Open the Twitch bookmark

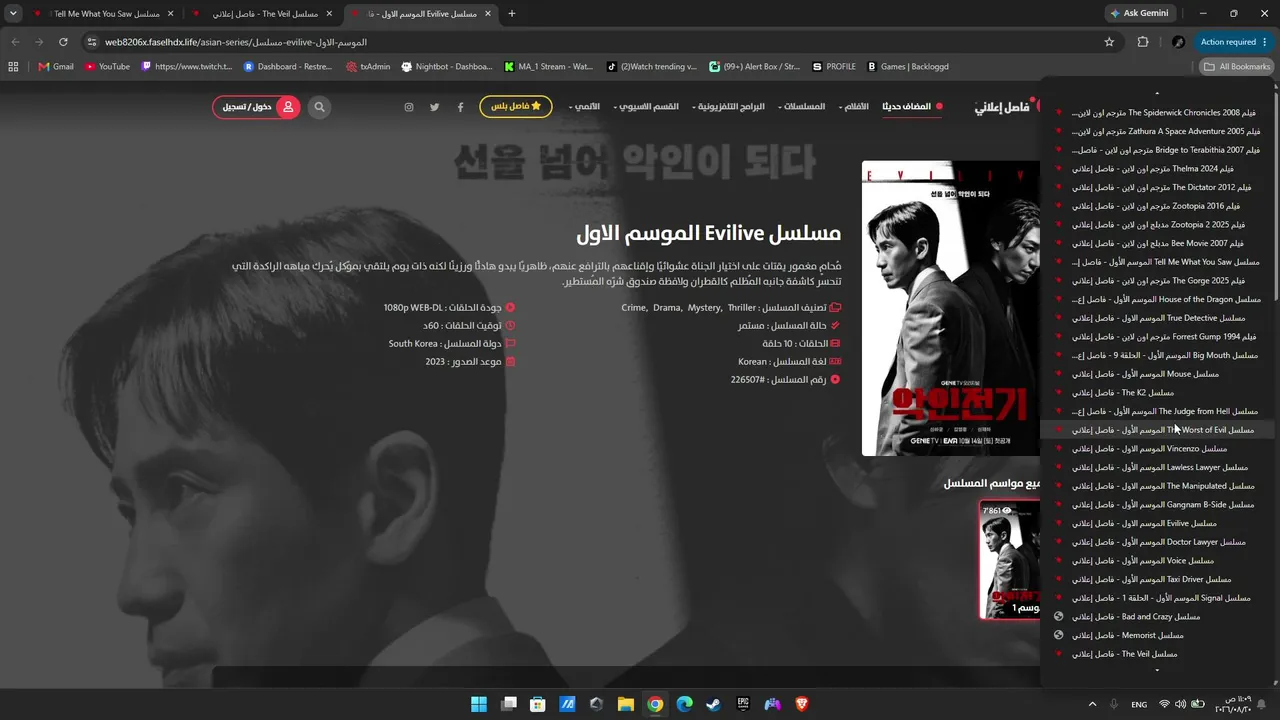click(187, 67)
